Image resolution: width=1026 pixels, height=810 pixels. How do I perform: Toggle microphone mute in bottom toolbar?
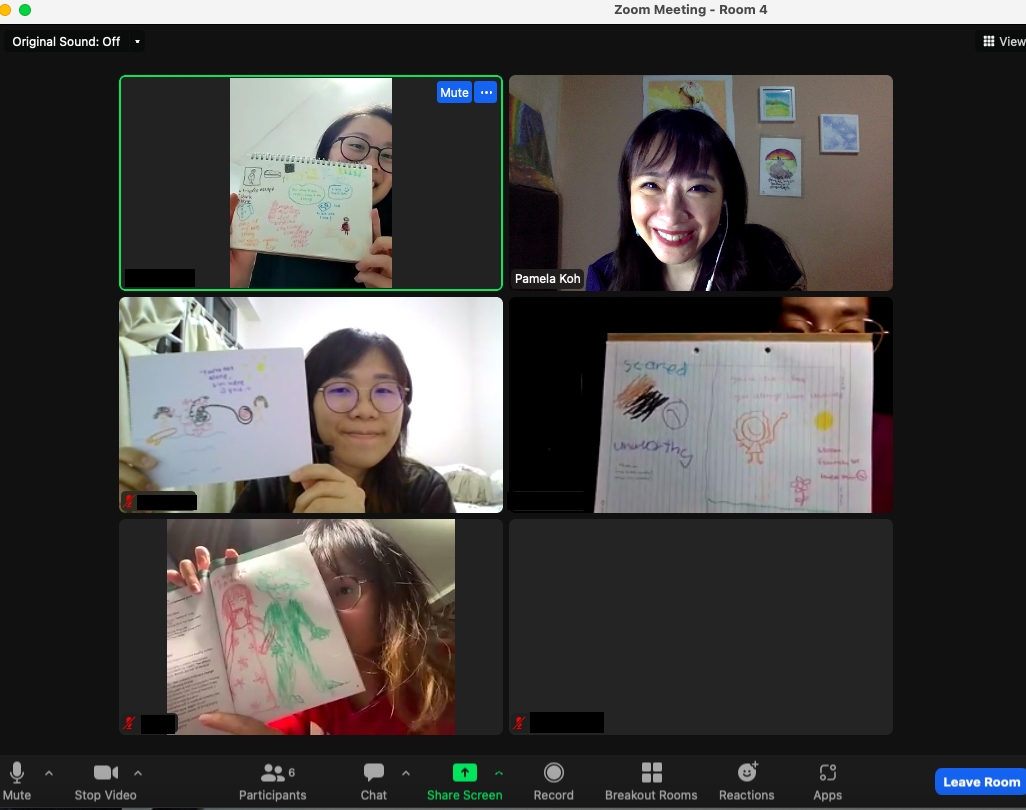tap(17, 773)
